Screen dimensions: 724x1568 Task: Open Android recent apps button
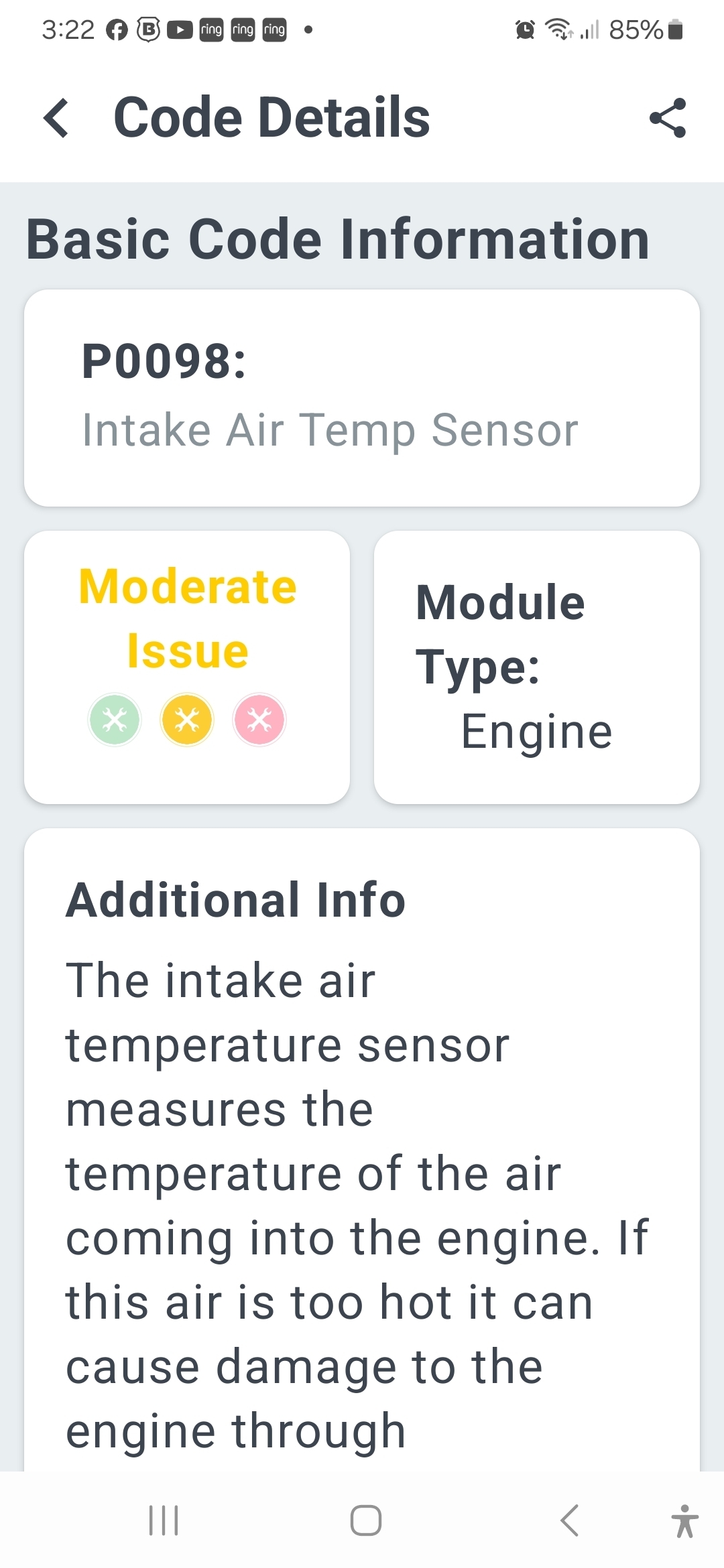[x=164, y=1520]
